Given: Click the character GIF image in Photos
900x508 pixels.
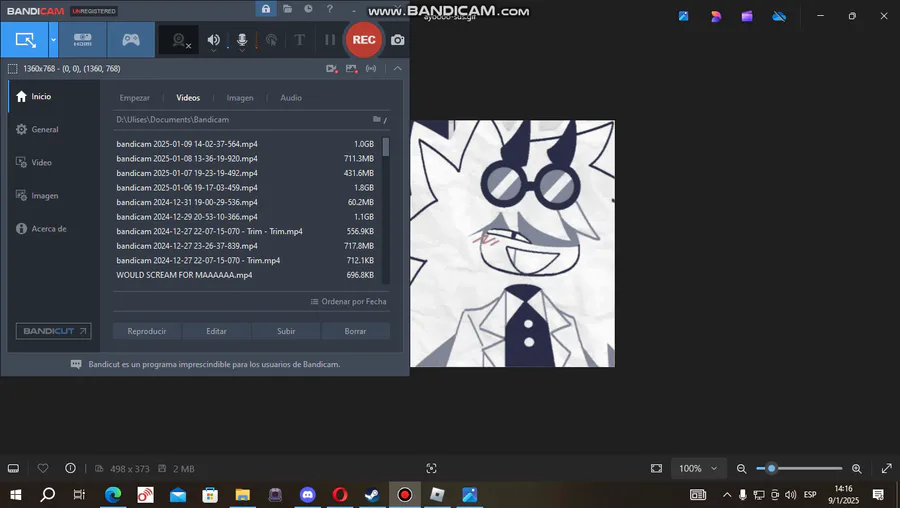Looking at the screenshot, I should (x=512, y=243).
